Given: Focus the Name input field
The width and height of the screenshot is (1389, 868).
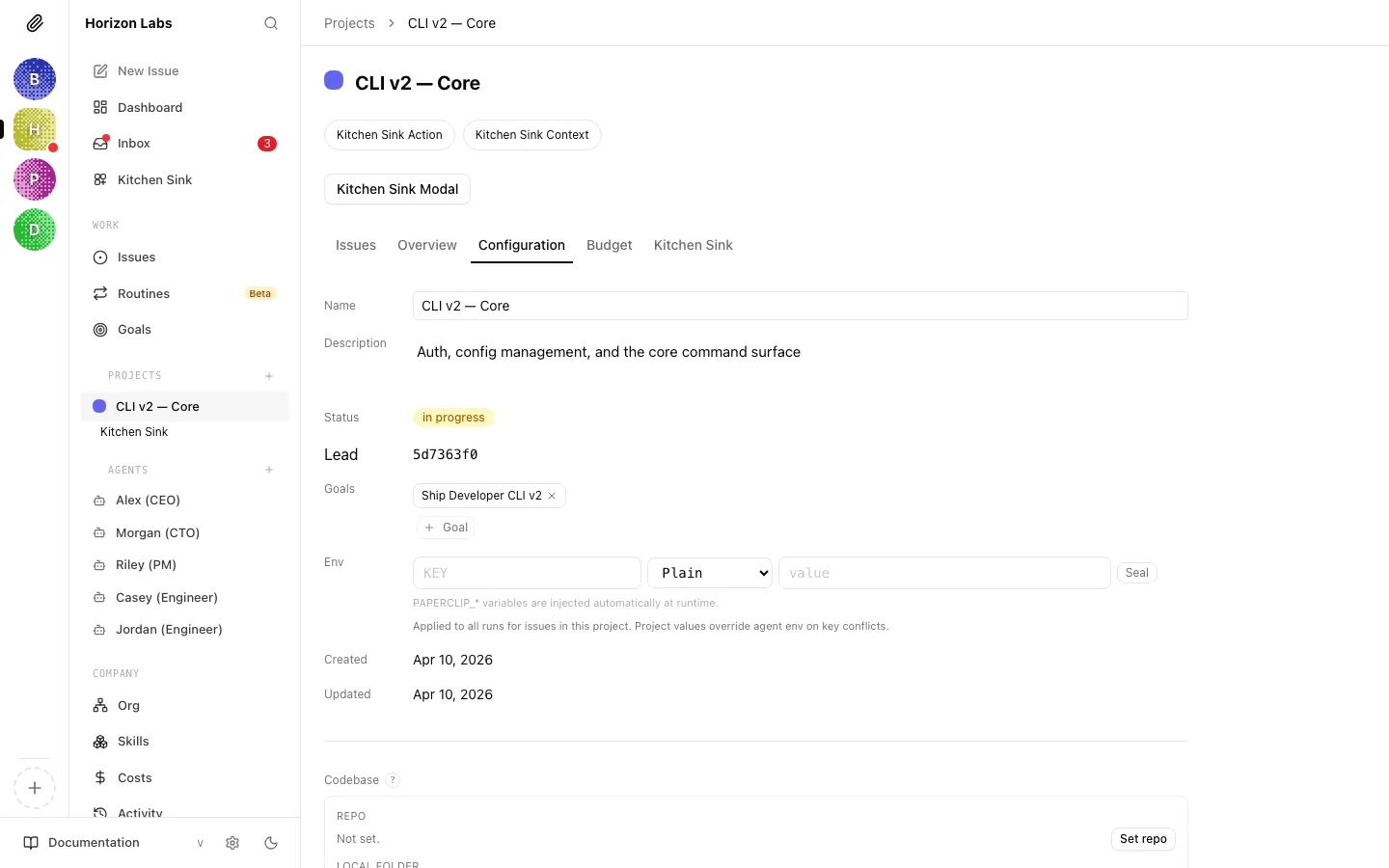Looking at the screenshot, I should (801, 306).
